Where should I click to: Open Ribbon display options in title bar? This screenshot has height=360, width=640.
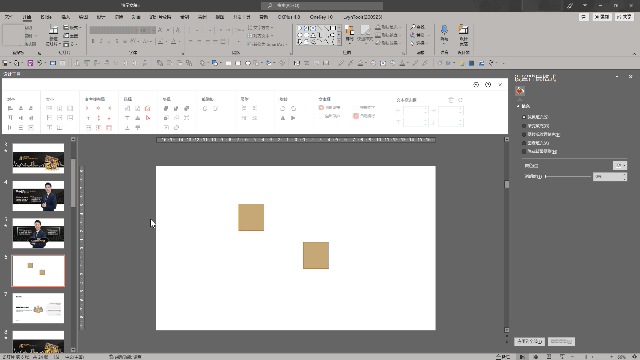585,6
